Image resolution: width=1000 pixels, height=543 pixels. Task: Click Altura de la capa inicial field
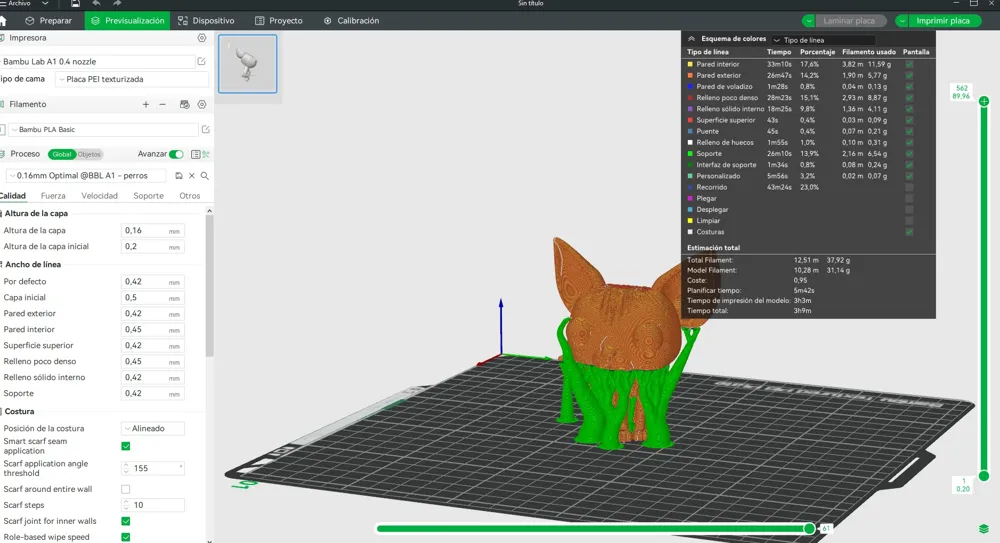[153, 246]
